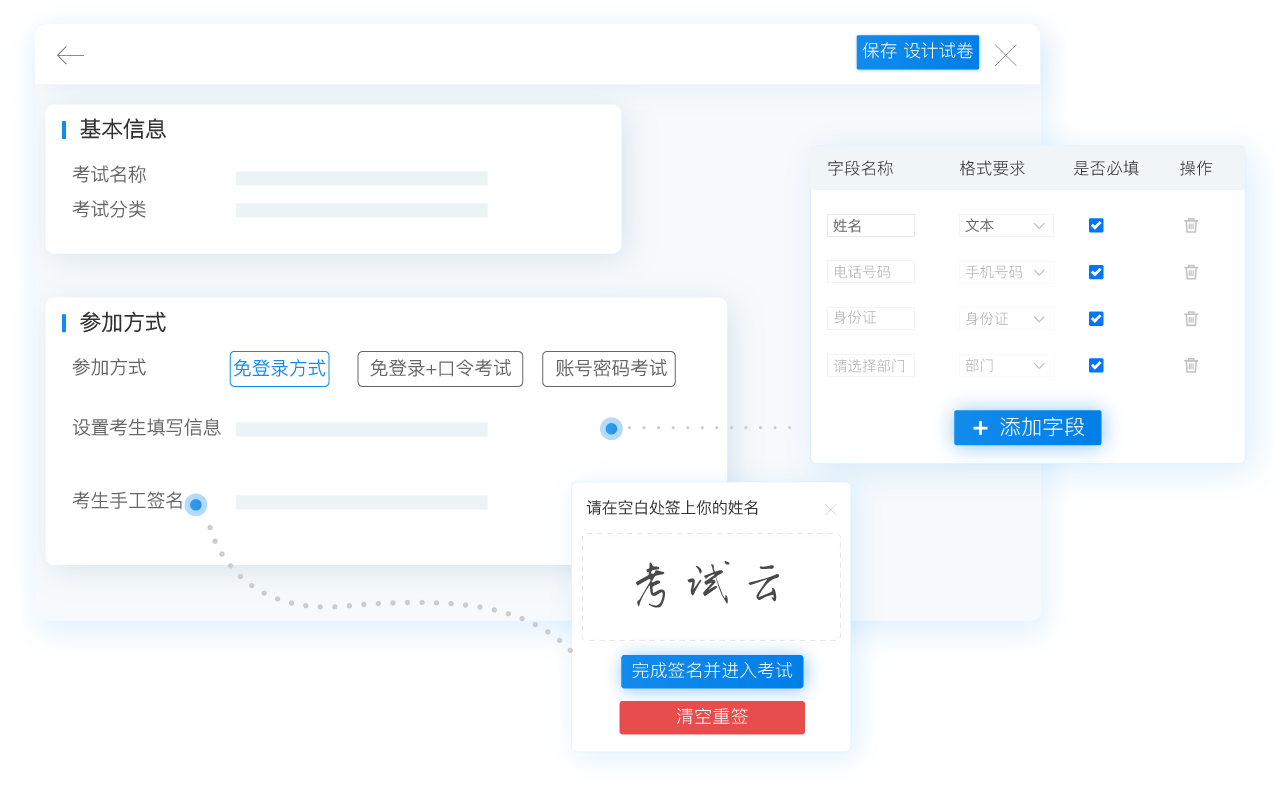This screenshot has height=790, width=1280.
Task: Open the 部门 format dropdown
Action: (x=1006, y=366)
